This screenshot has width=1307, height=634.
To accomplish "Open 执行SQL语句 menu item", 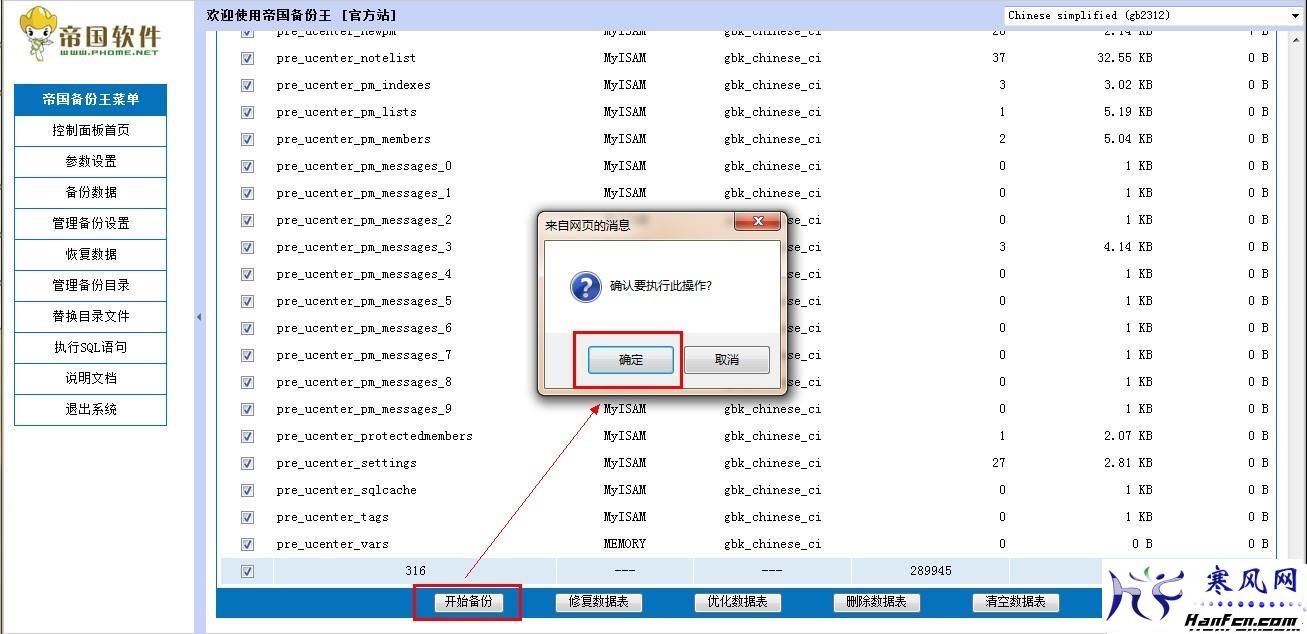I will 91,348.
